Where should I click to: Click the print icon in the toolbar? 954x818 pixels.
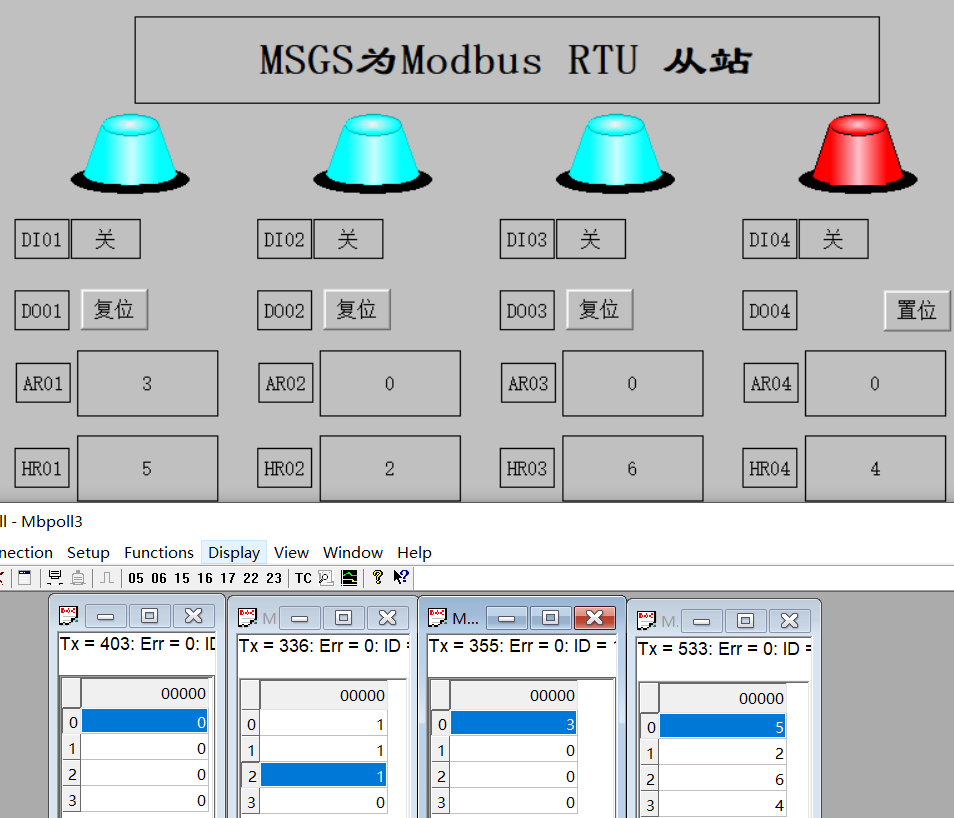click(52, 577)
